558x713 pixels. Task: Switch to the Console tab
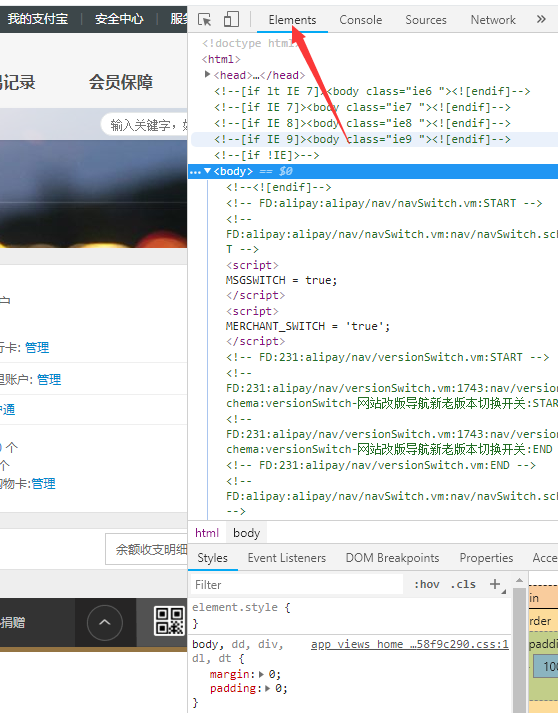click(x=361, y=20)
